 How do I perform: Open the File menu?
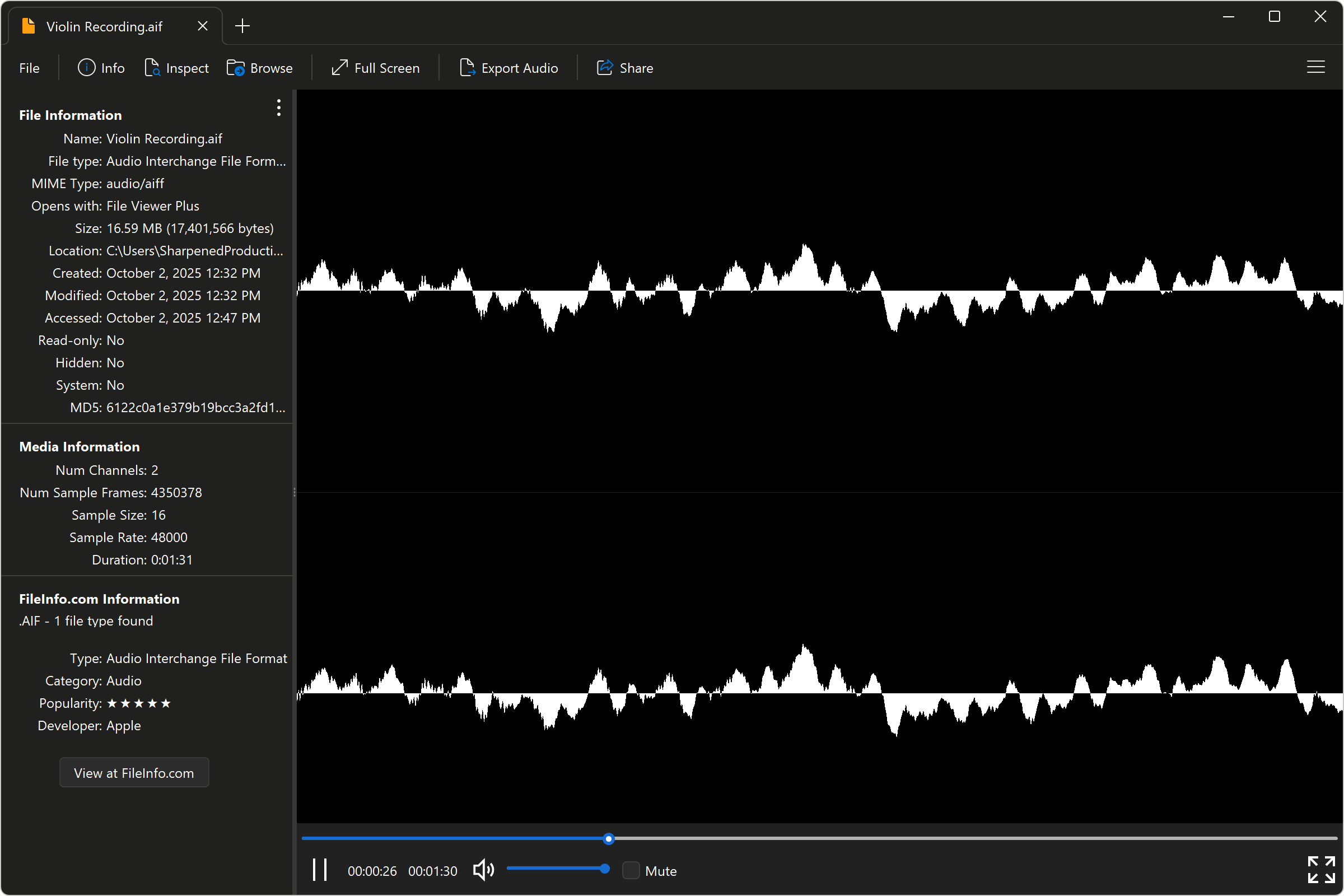tap(29, 67)
